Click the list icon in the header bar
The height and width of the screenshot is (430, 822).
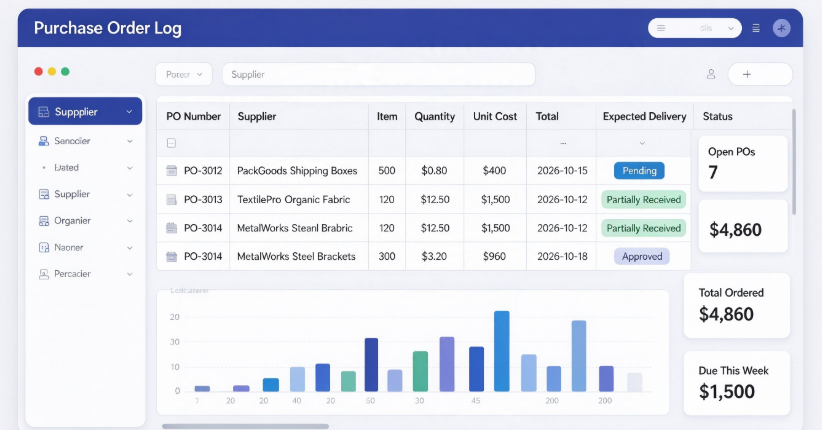click(x=756, y=28)
